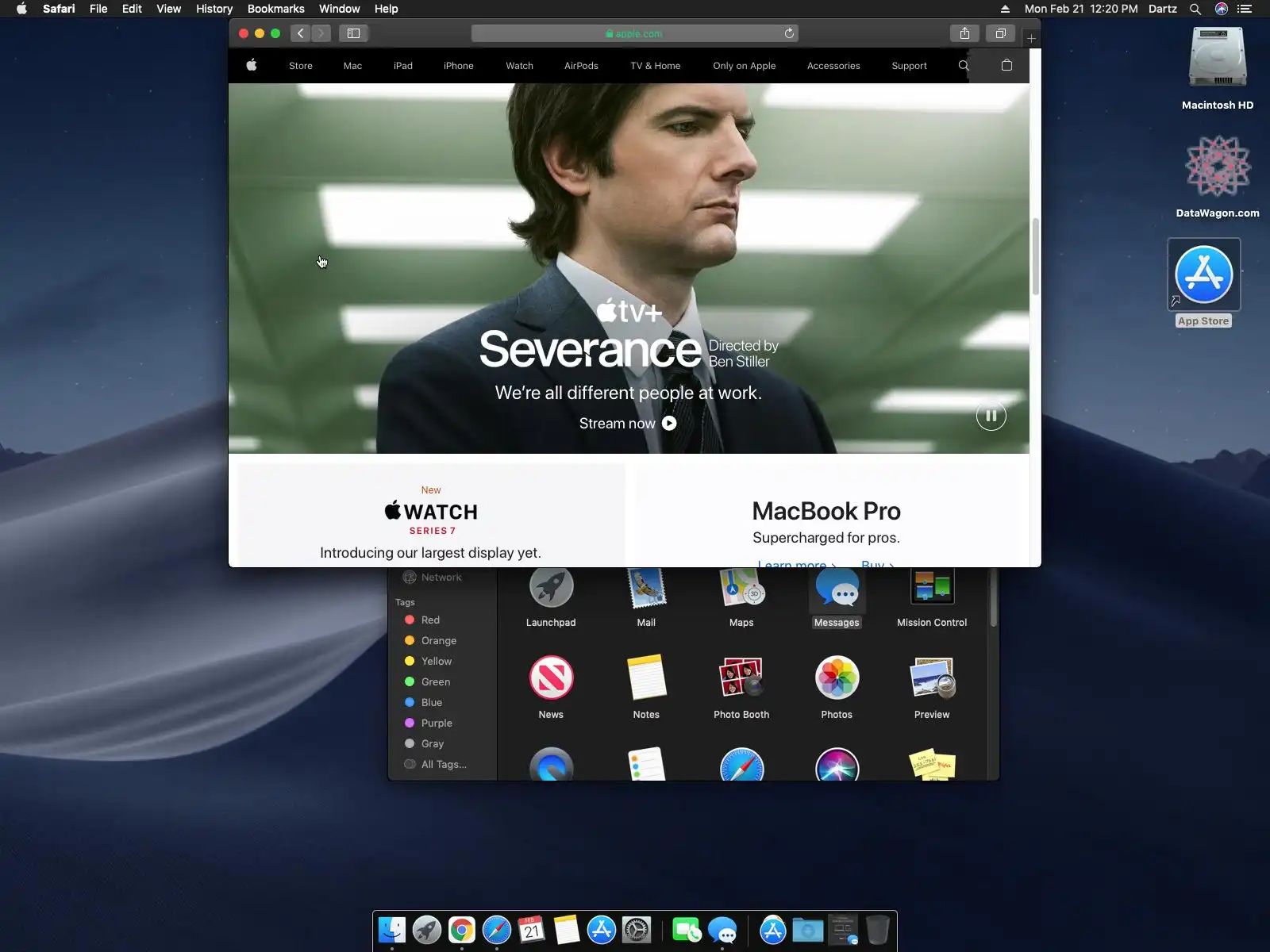Open the Window menu
Image resolution: width=1270 pixels, height=952 pixels.
[340, 9]
